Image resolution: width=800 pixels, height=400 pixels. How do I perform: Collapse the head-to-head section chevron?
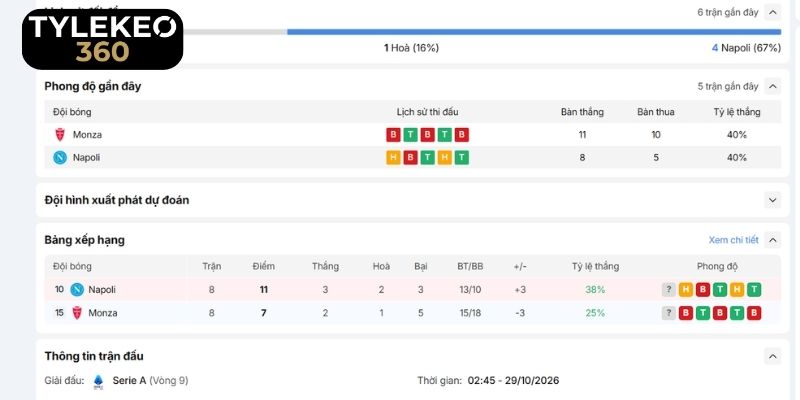(773, 12)
